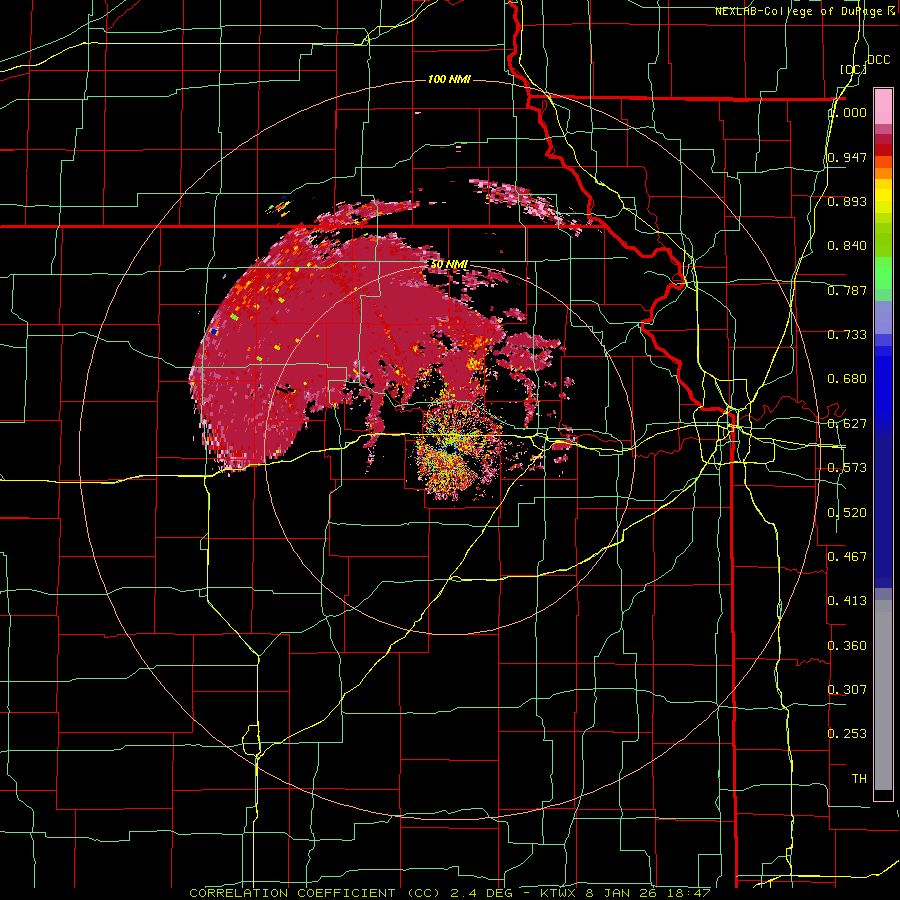Pick the bright green segment of the color bar

pyautogui.click(x=883, y=273)
